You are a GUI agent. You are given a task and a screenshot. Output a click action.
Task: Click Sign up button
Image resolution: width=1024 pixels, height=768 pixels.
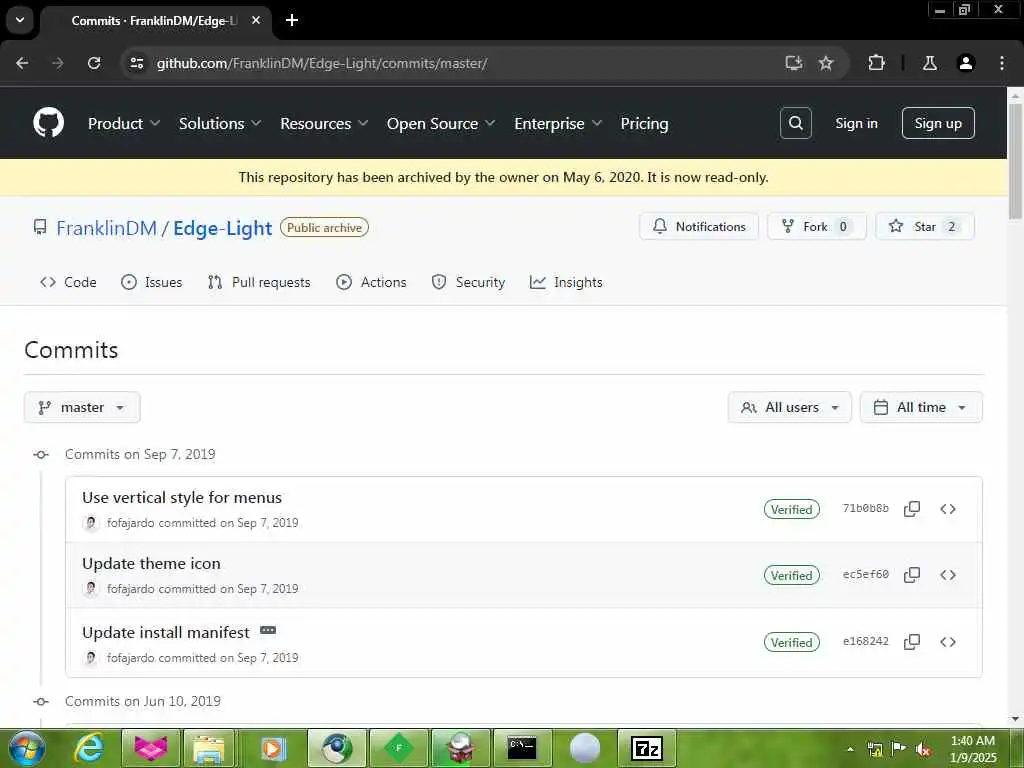pyautogui.click(x=938, y=123)
